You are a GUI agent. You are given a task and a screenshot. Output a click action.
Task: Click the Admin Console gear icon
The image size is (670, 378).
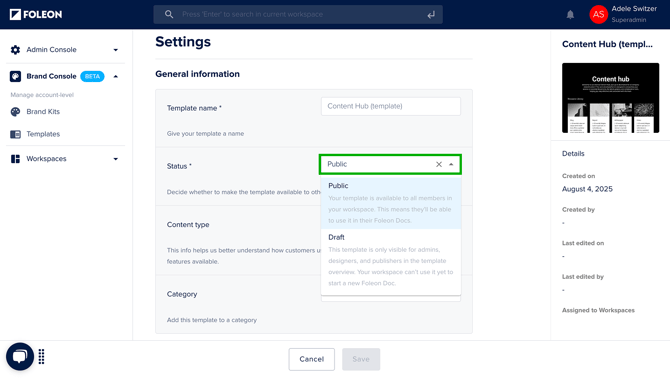[15, 50]
